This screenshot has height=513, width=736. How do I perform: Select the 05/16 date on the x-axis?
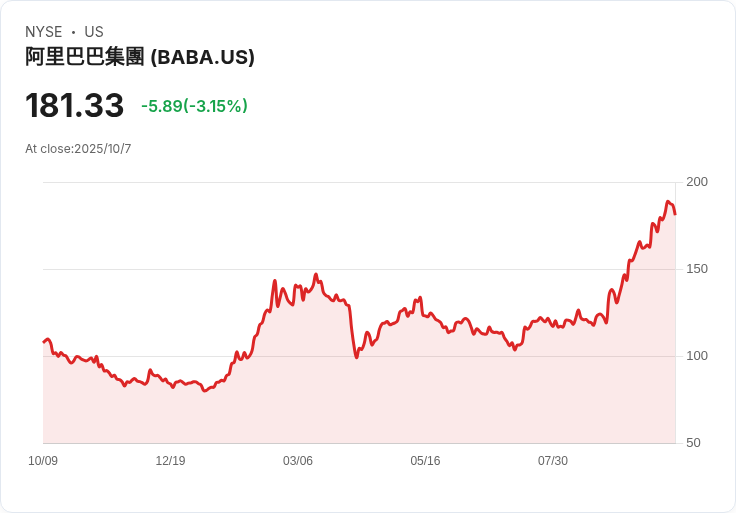[x=425, y=461]
